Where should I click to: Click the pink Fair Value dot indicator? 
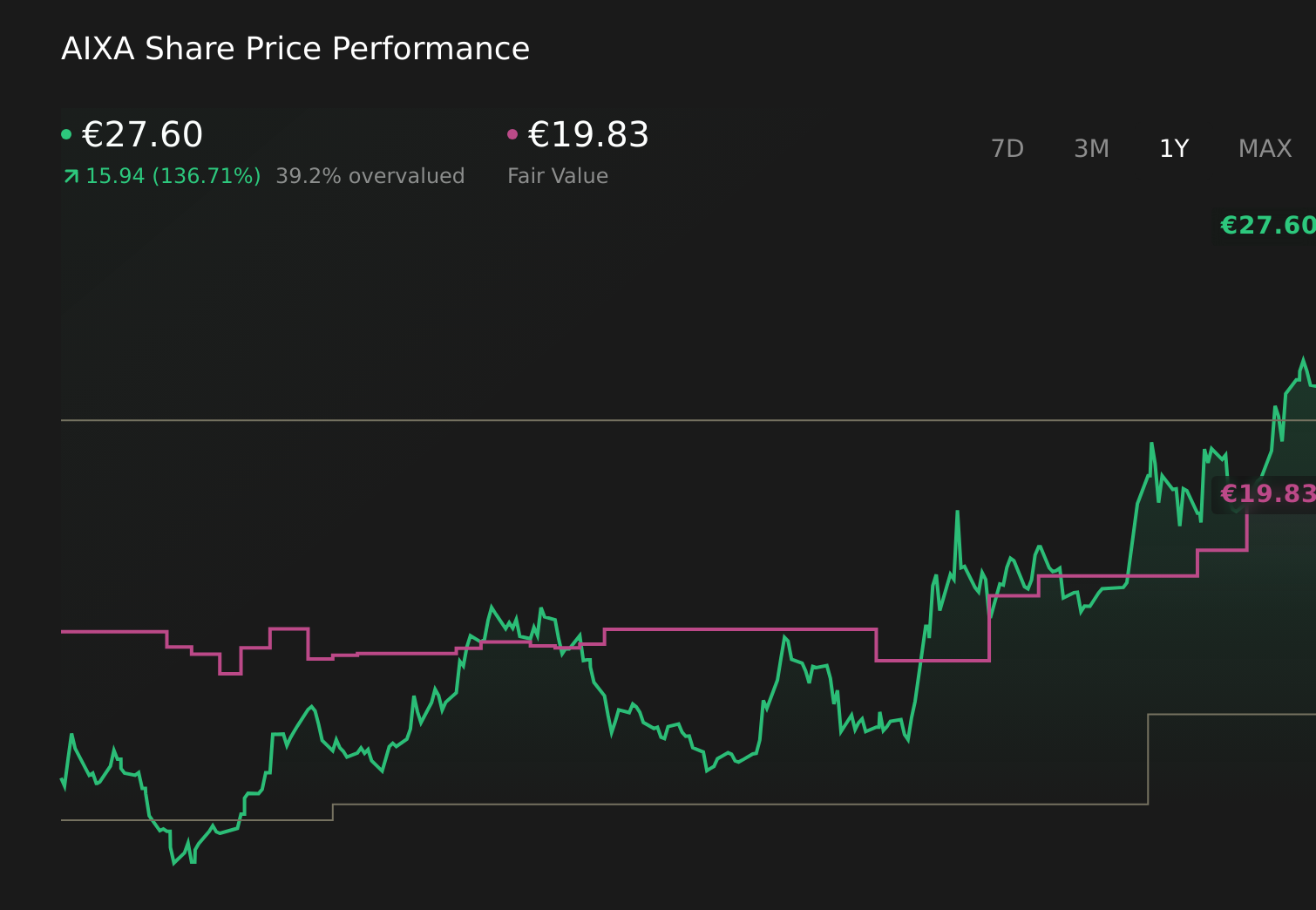[513, 133]
